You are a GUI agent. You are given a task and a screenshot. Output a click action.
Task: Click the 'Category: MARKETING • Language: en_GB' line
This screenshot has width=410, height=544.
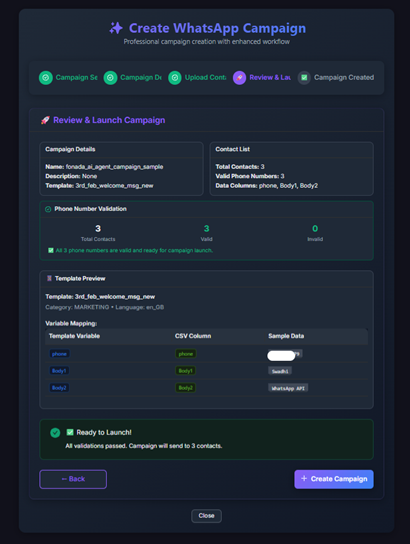pos(104,307)
